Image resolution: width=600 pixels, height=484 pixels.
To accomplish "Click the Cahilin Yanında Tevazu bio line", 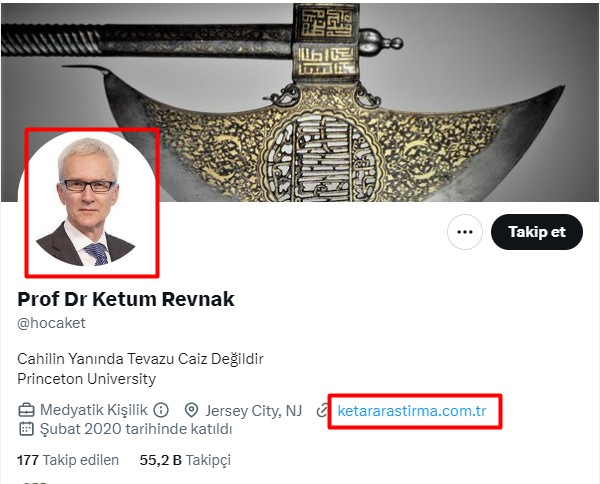I will point(140,359).
